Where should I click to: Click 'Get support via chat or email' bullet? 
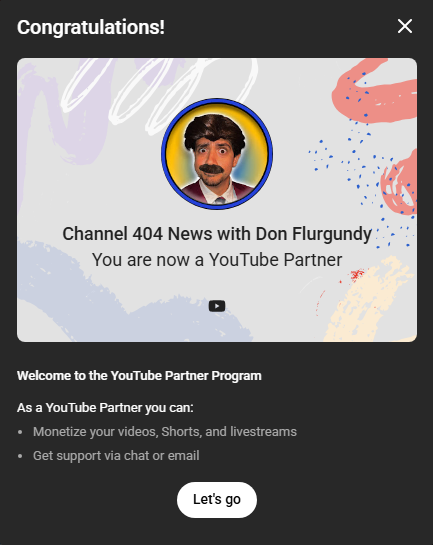click(116, 456)
